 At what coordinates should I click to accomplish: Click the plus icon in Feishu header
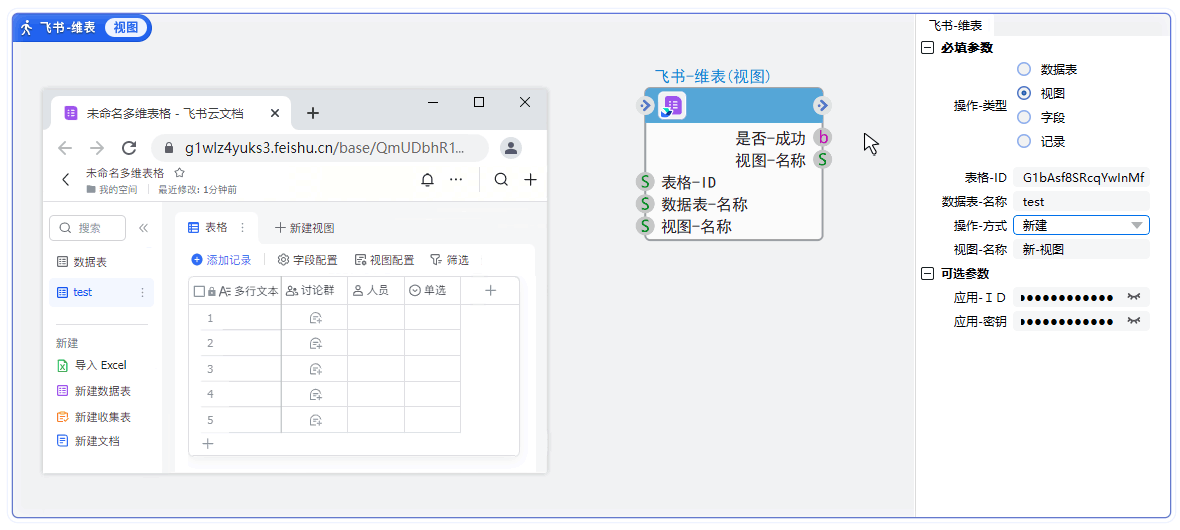click(531, 180)
